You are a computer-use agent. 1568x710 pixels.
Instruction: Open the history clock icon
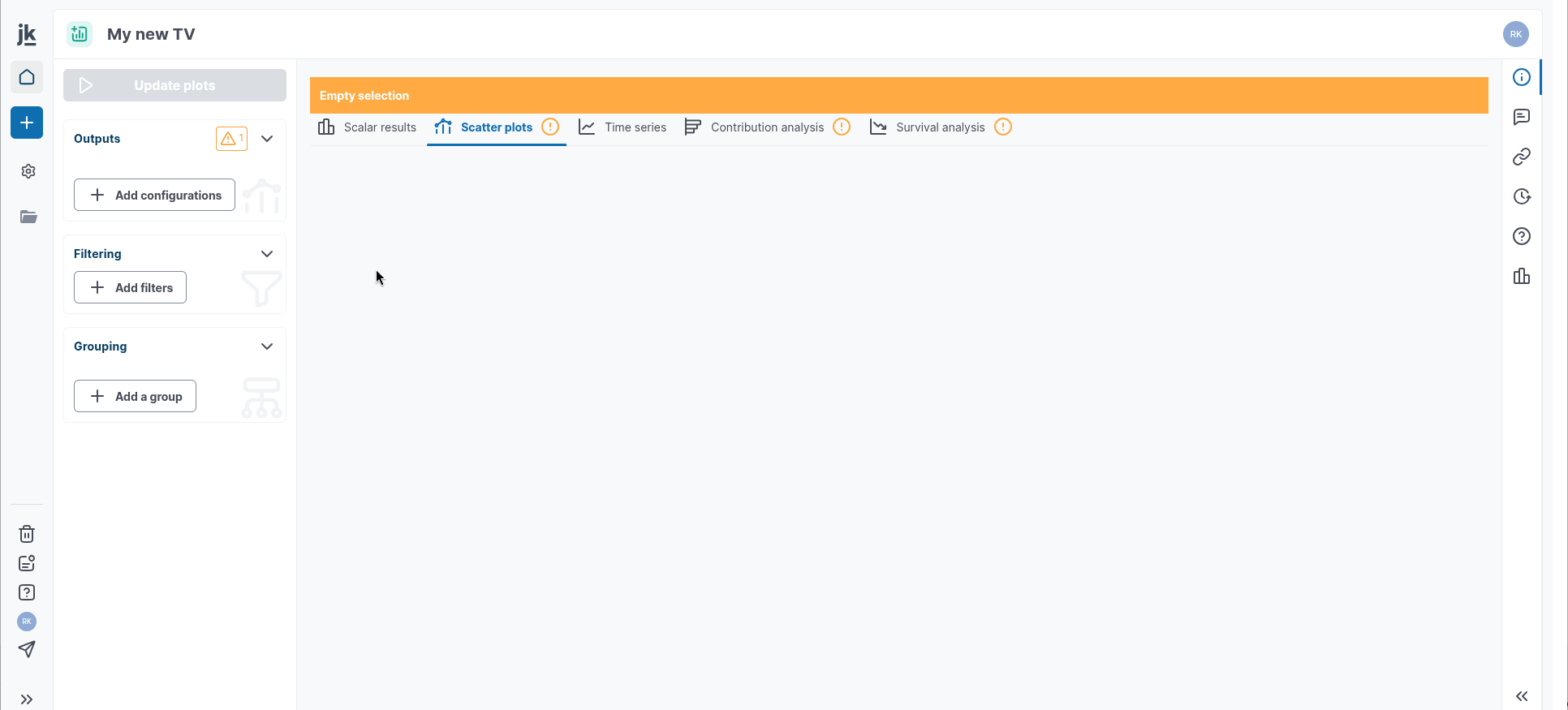(1522, 196)
